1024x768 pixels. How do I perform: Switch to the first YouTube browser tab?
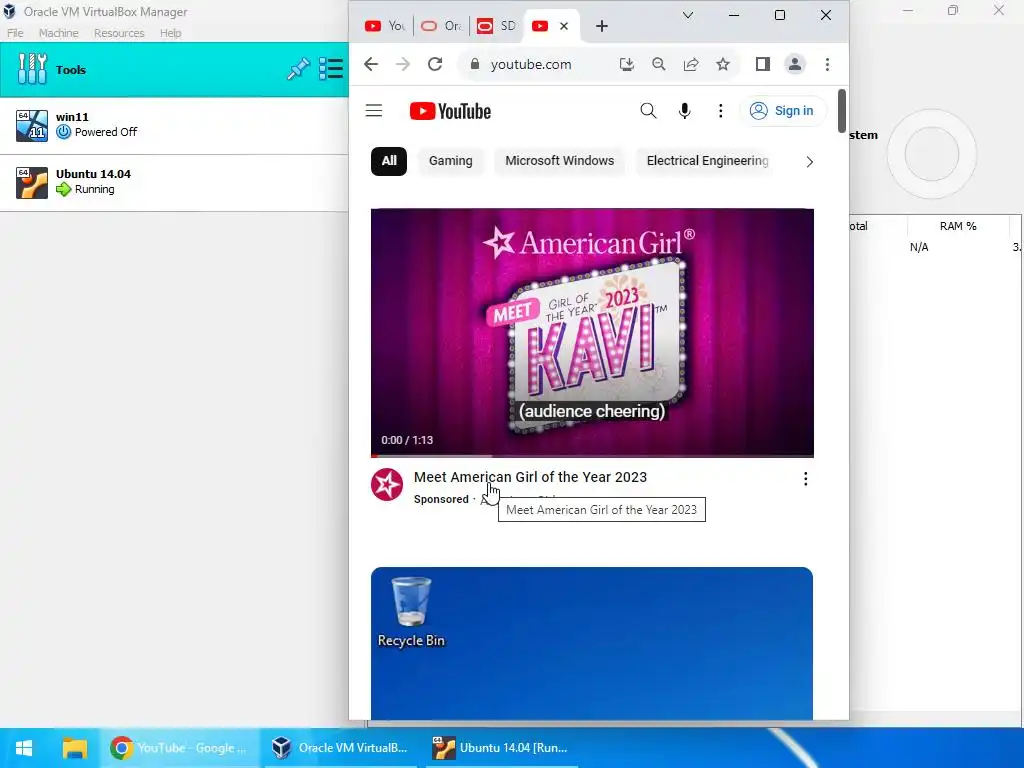coord(384,26)
